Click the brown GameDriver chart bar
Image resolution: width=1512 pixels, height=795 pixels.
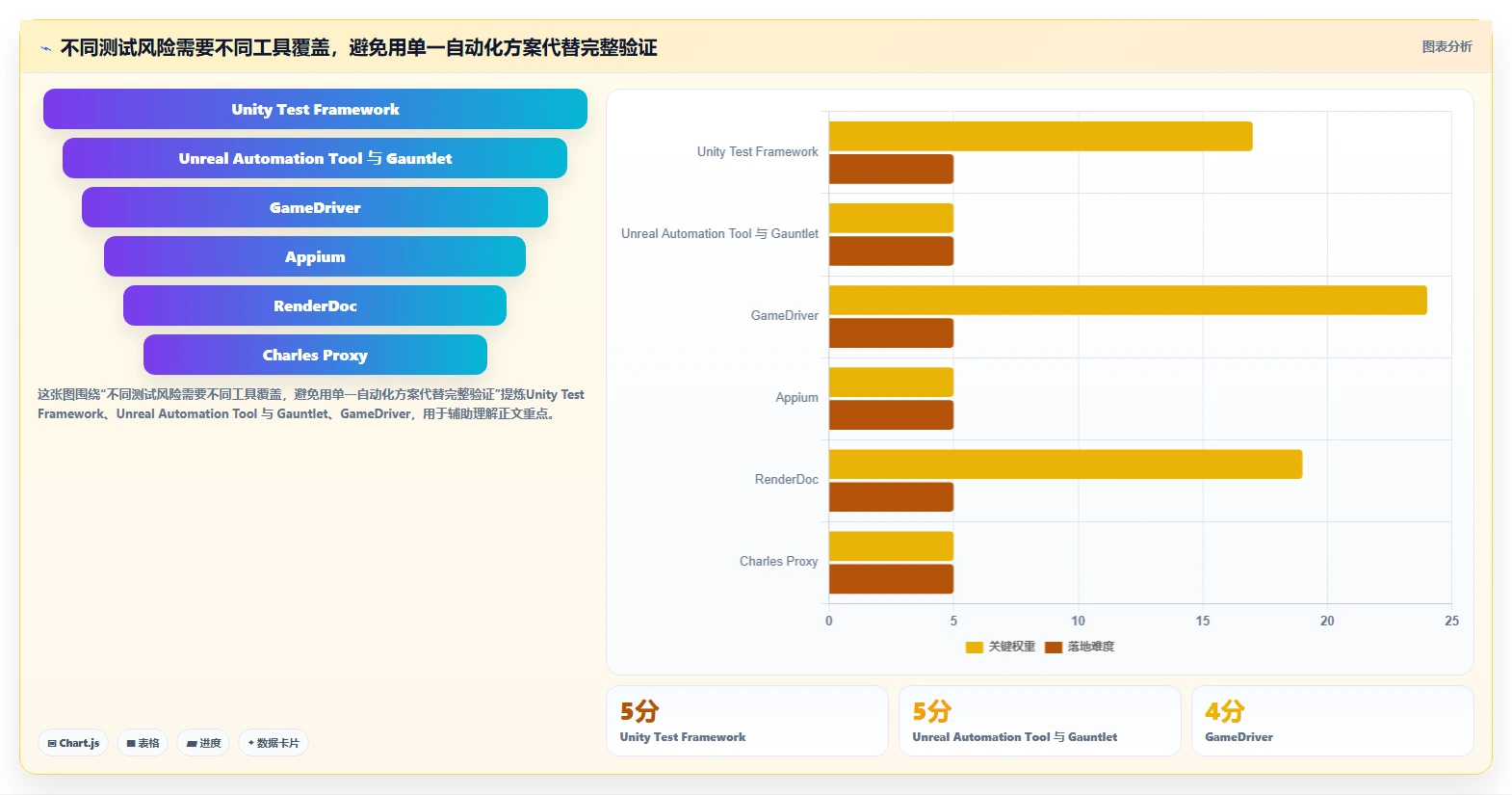point(891,332)
